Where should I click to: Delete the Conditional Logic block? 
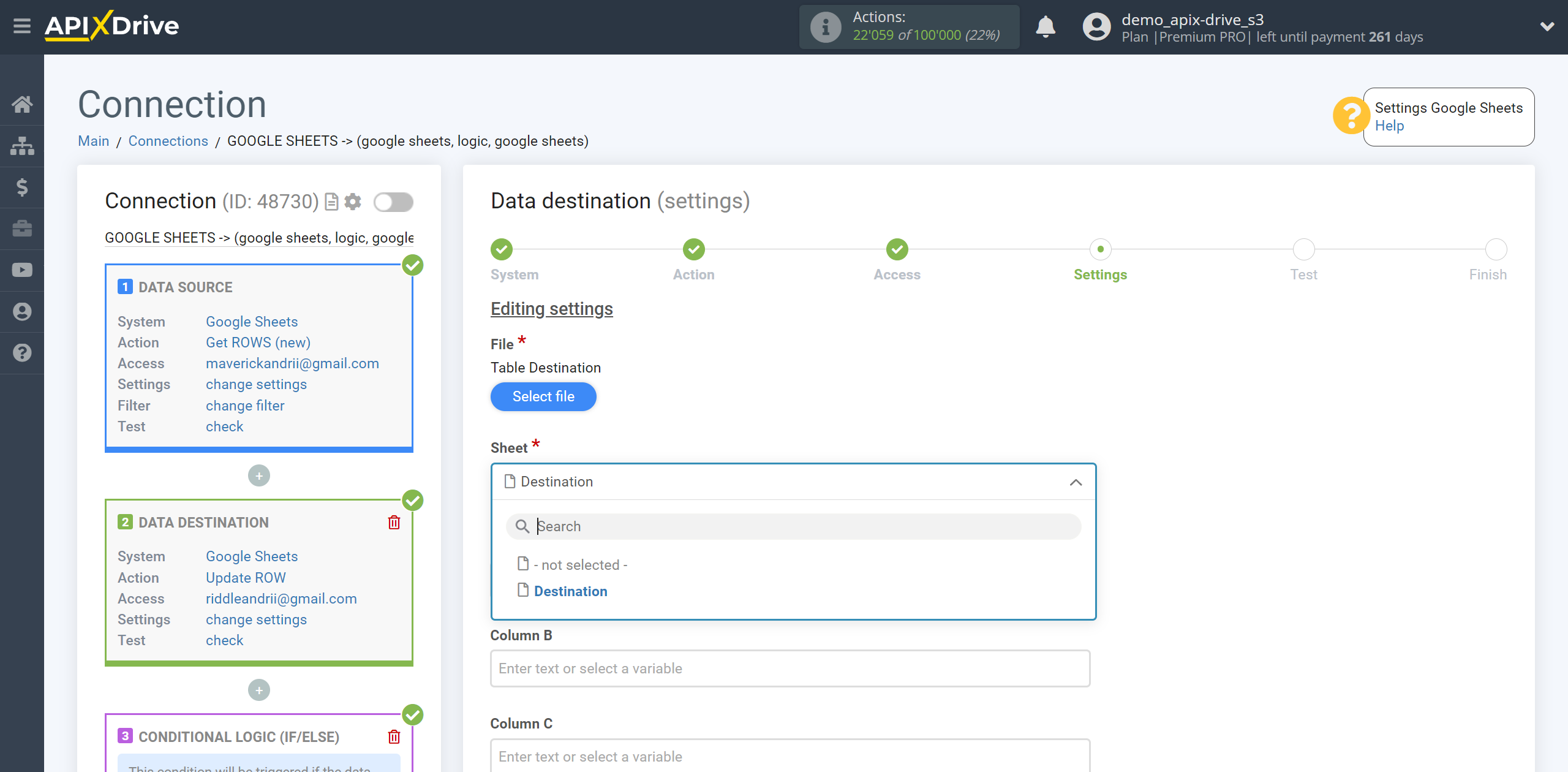point(394,737)
